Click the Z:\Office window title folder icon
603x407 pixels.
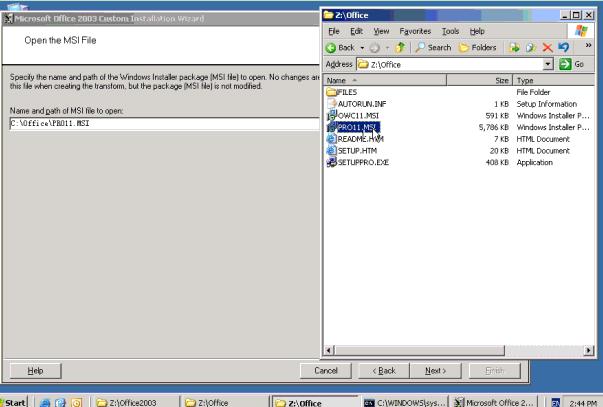point(328,15)
